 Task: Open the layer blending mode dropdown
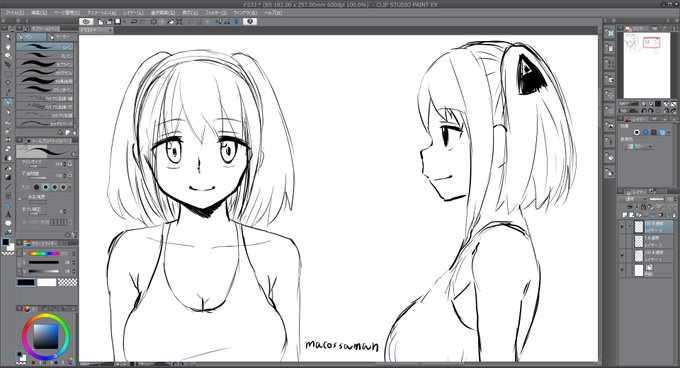tap(633, 199)
